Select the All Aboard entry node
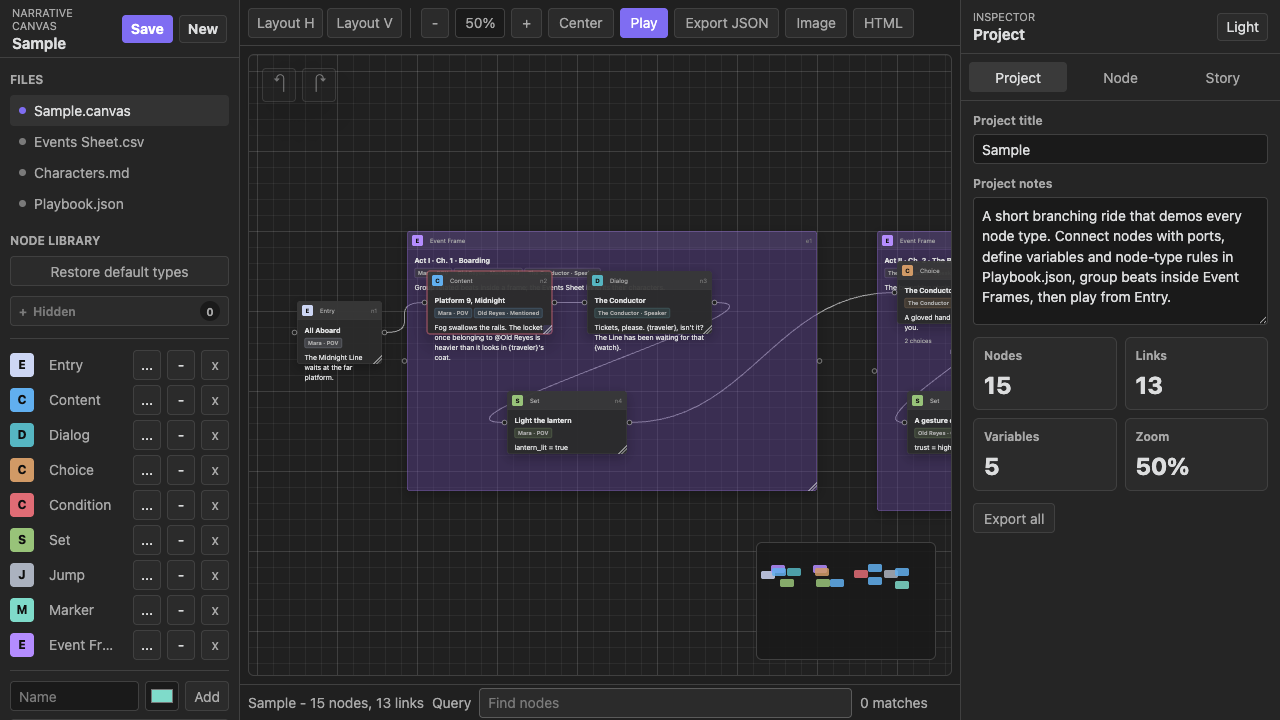The height and width of the screenshot is (720, 1280). point(340,333)
